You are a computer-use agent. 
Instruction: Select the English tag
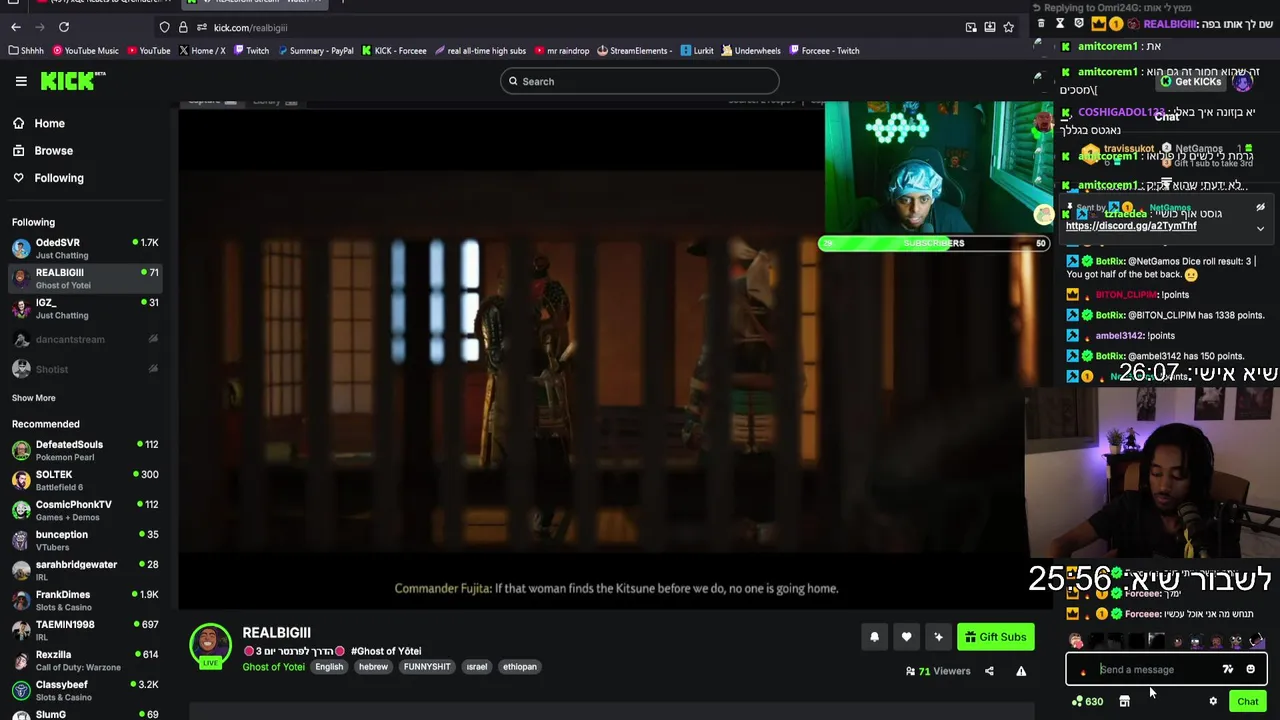329,667
